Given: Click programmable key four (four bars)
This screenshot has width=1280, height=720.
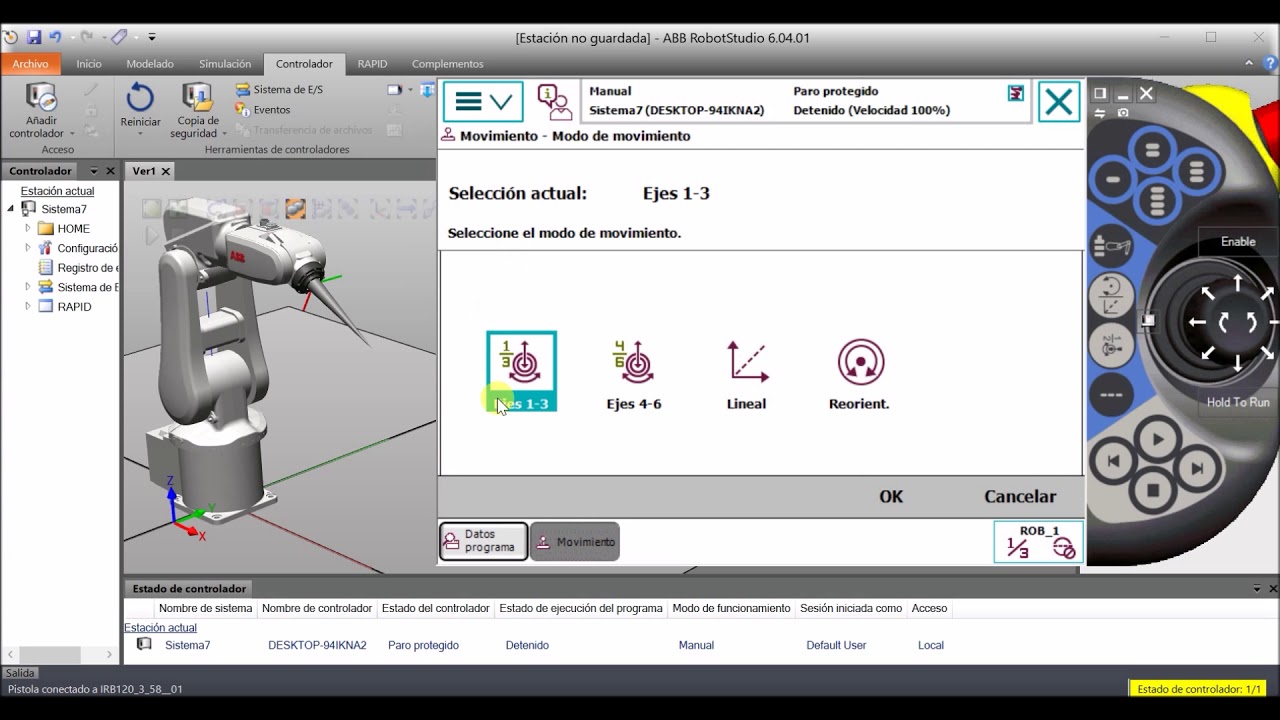Looking at the screenshot, I should click(1157, 202).
